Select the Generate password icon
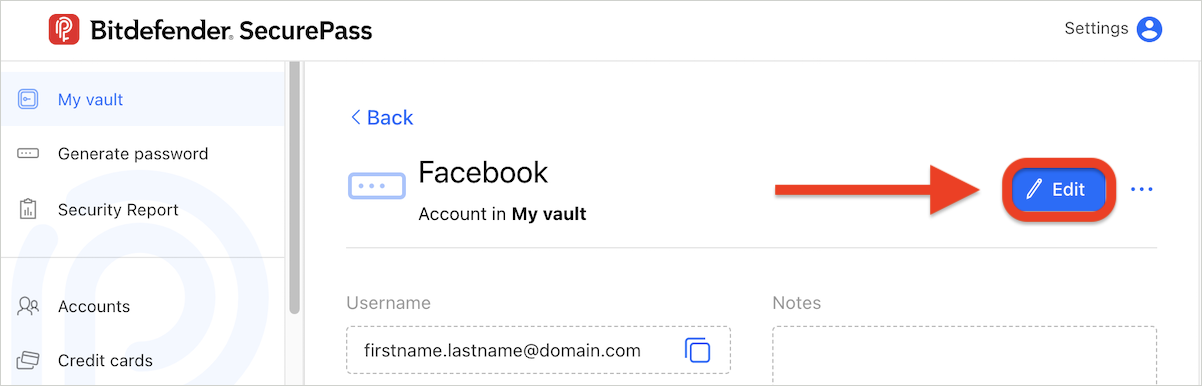Screen dimensions: 1202x386 pos(28,154)
